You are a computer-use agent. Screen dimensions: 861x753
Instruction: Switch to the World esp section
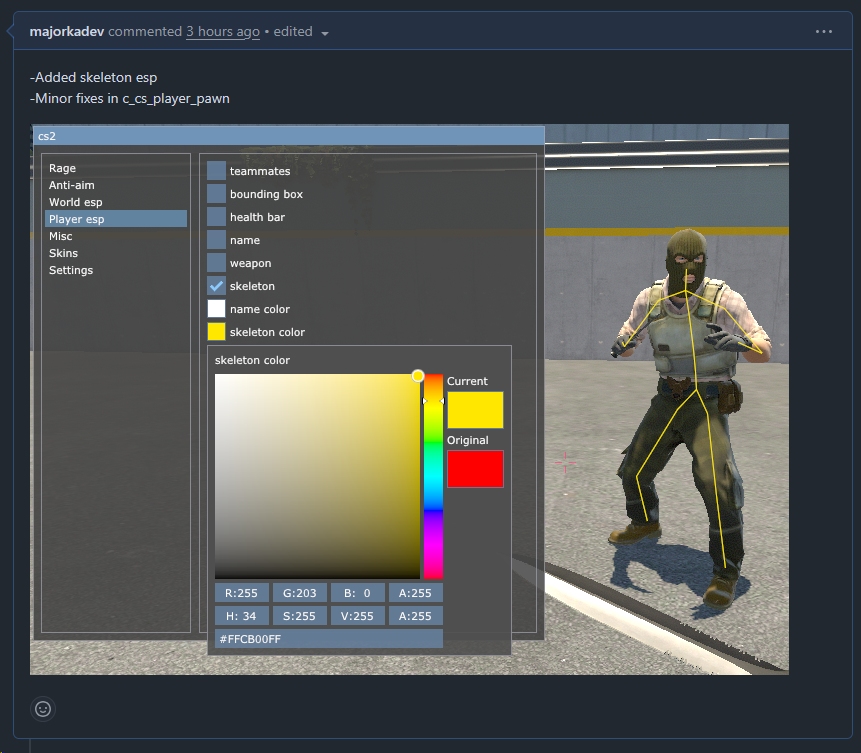click(x=76, y=202)
